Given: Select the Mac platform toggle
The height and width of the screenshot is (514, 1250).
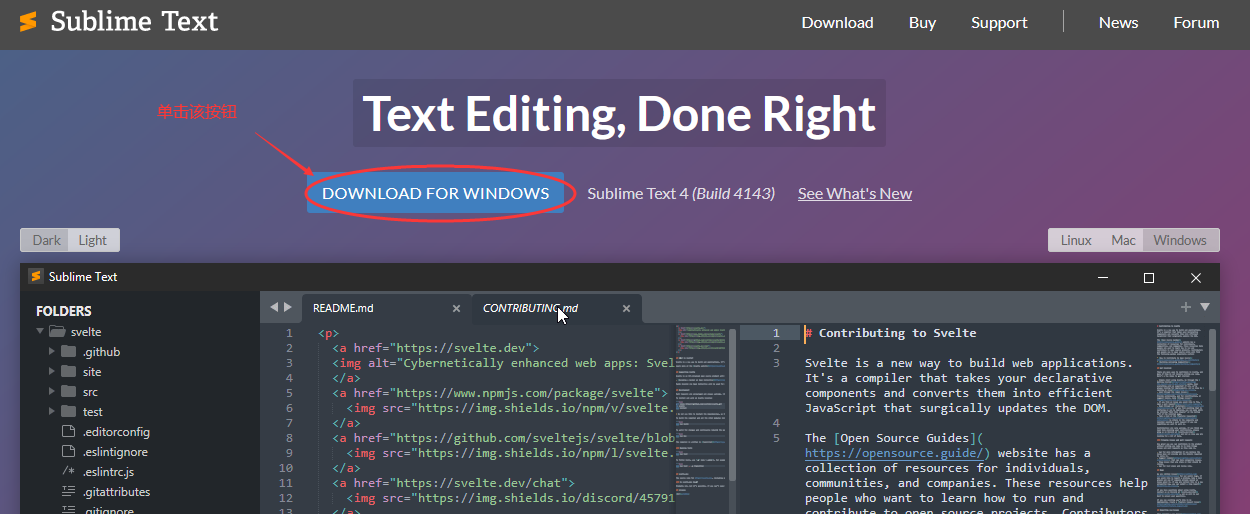Looking at the screenshot, I should (1123, 240).
